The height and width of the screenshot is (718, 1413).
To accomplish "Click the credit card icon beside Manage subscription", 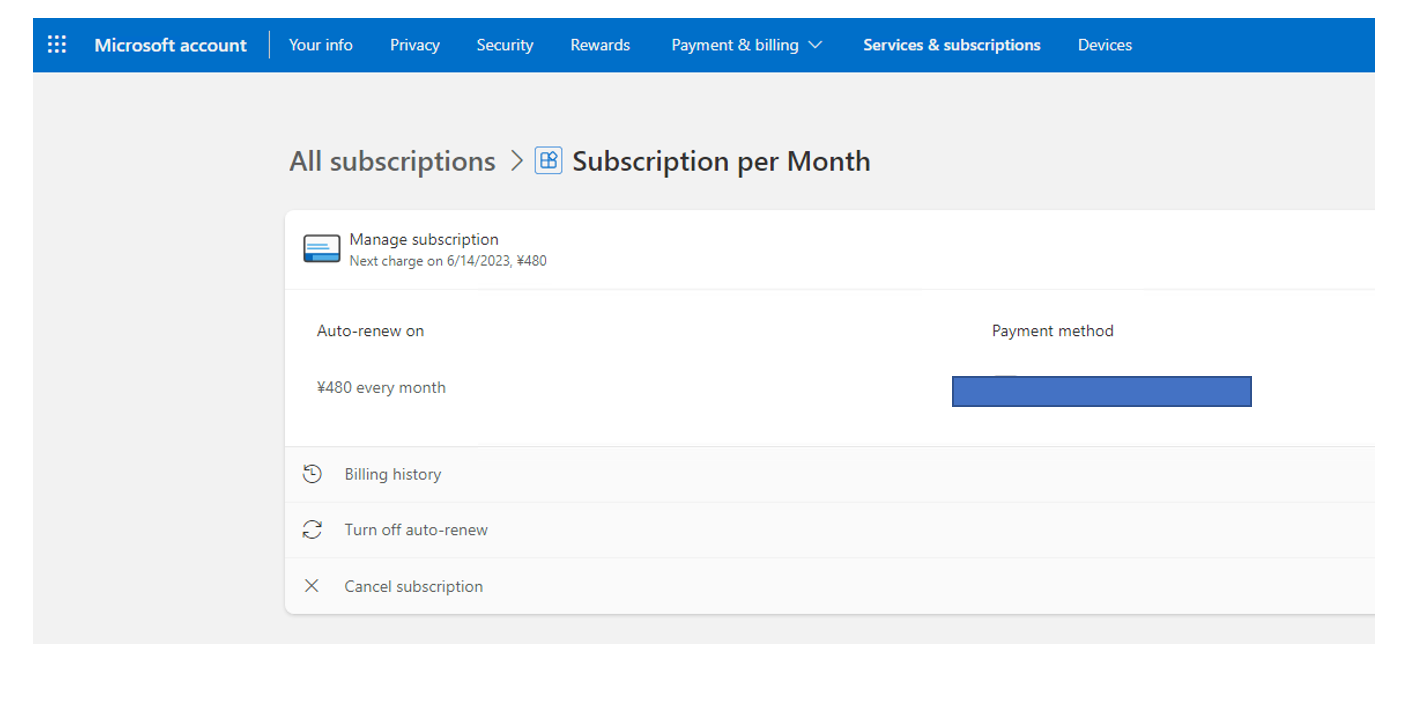I will [x=321, y=247].
